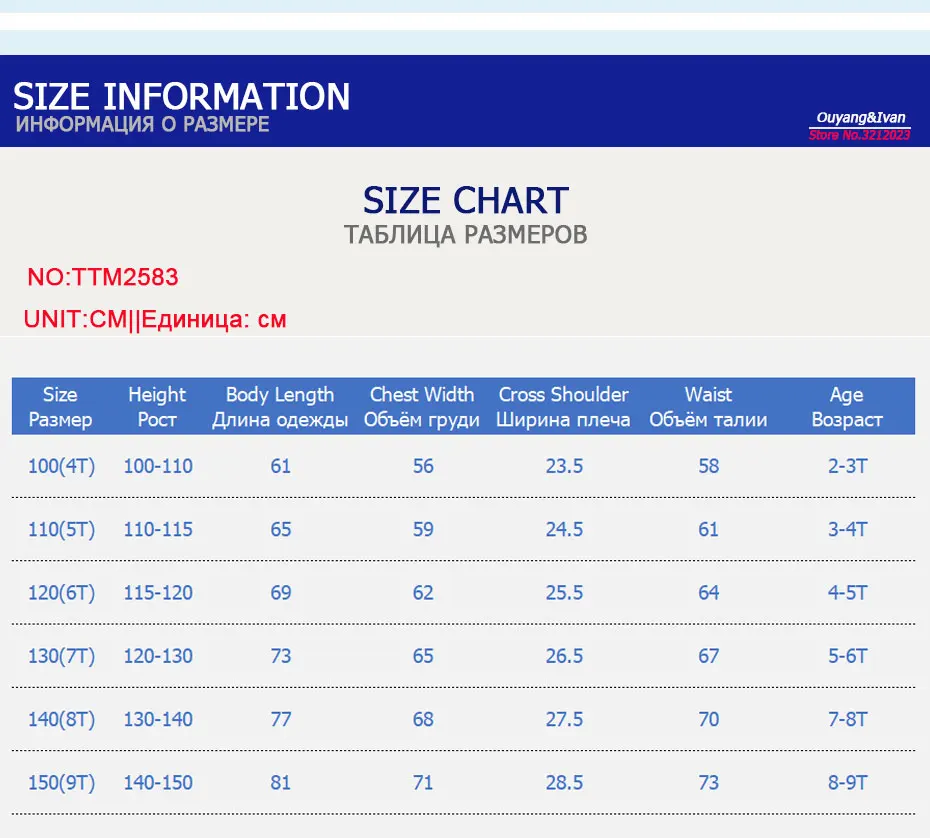Screen dimensions: 930x838
Task: Select the Body Length column header
Action: (280, 407)
